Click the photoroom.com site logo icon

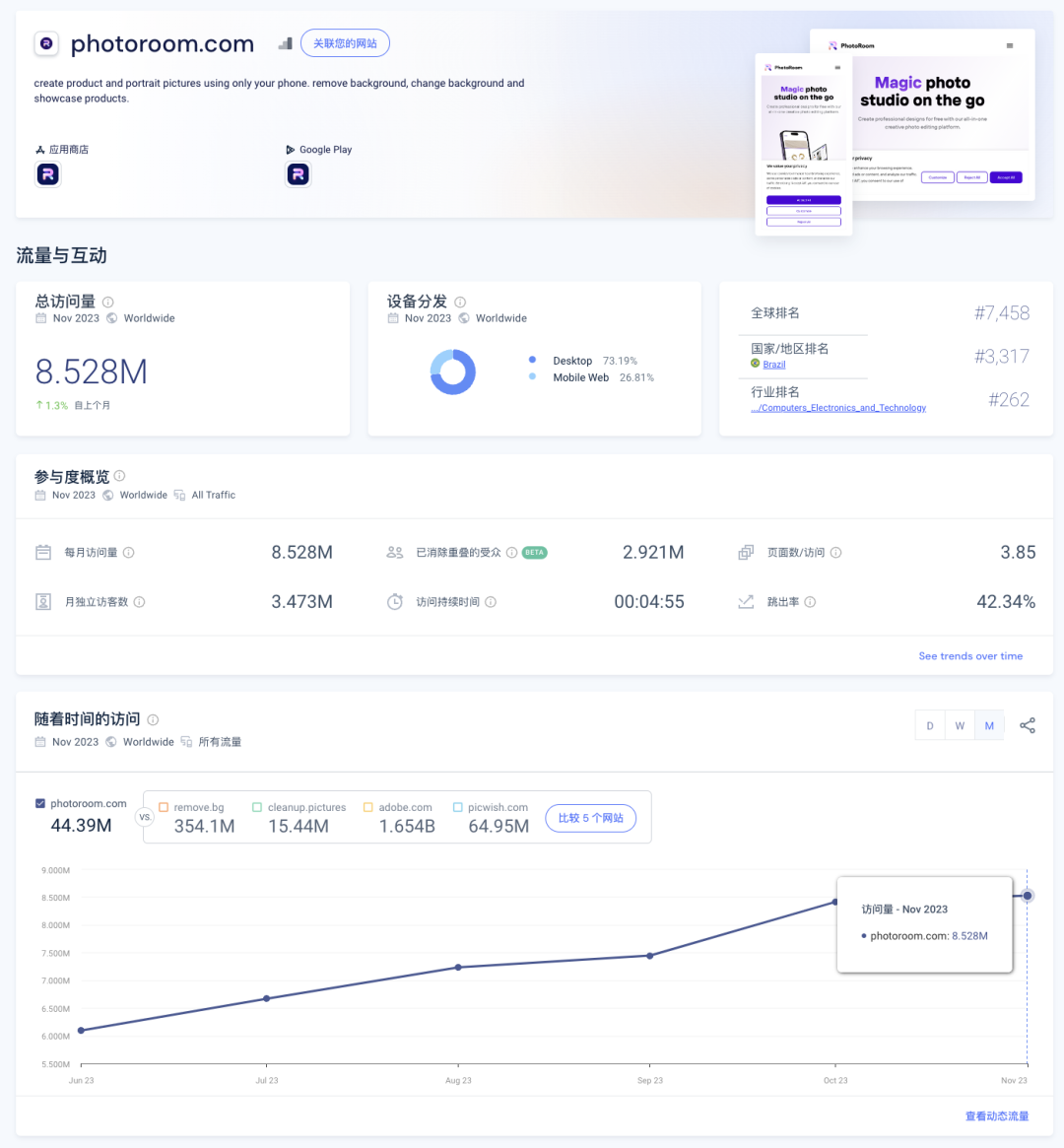coord(46,44)
